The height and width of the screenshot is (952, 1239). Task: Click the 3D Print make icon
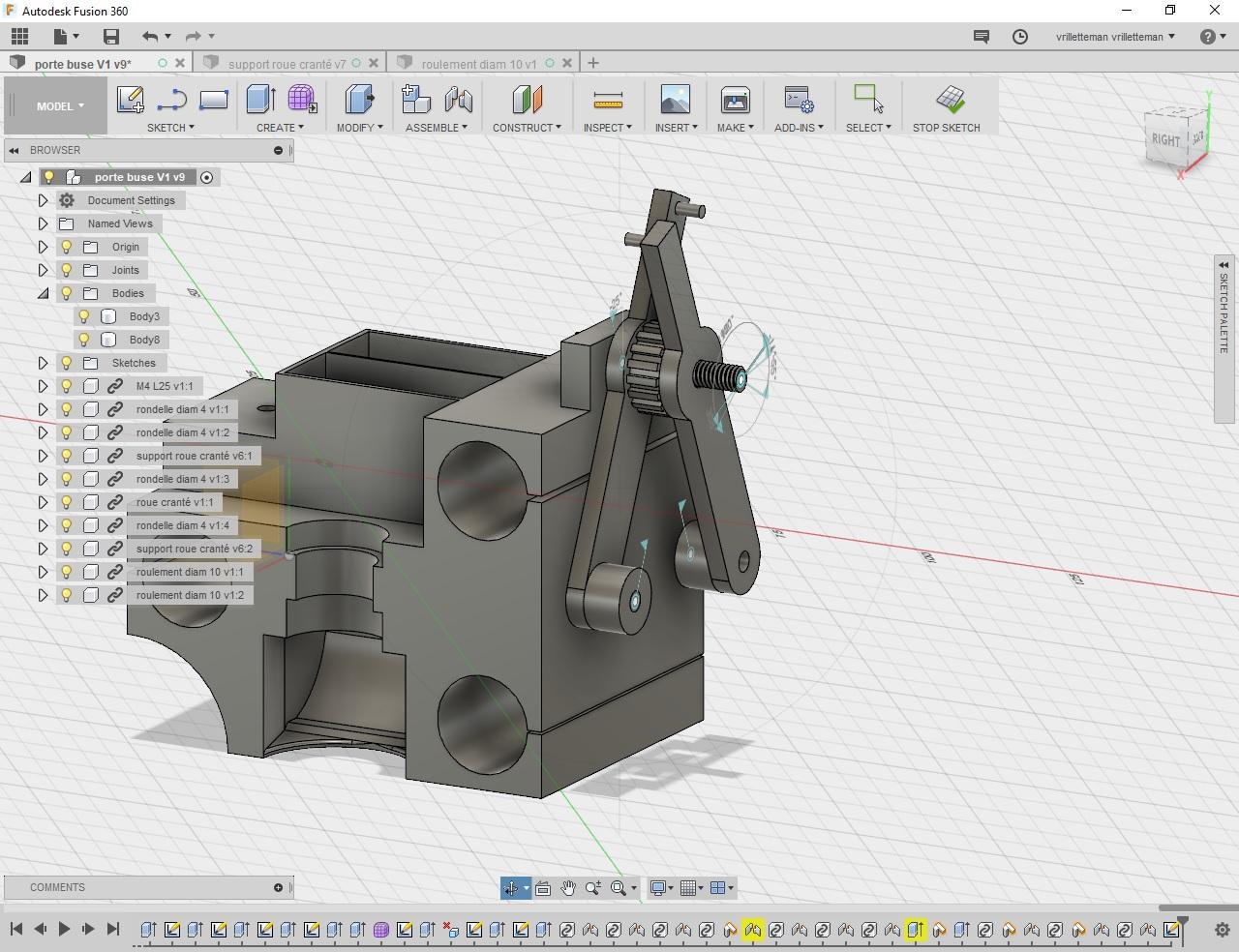736,99
